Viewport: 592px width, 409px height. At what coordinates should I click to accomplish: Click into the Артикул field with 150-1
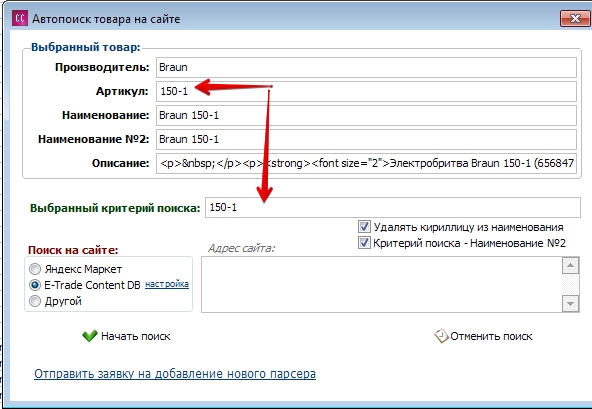pyautogui.click(x=366, y=91)
